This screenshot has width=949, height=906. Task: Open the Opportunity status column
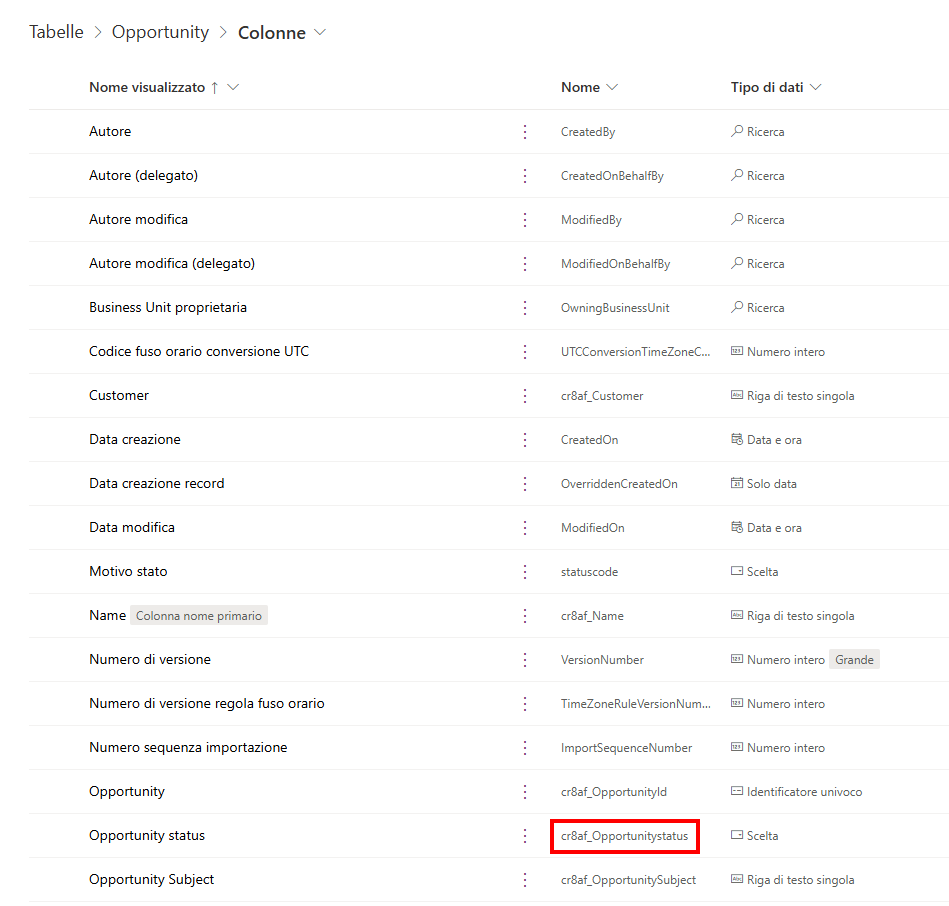147,836
